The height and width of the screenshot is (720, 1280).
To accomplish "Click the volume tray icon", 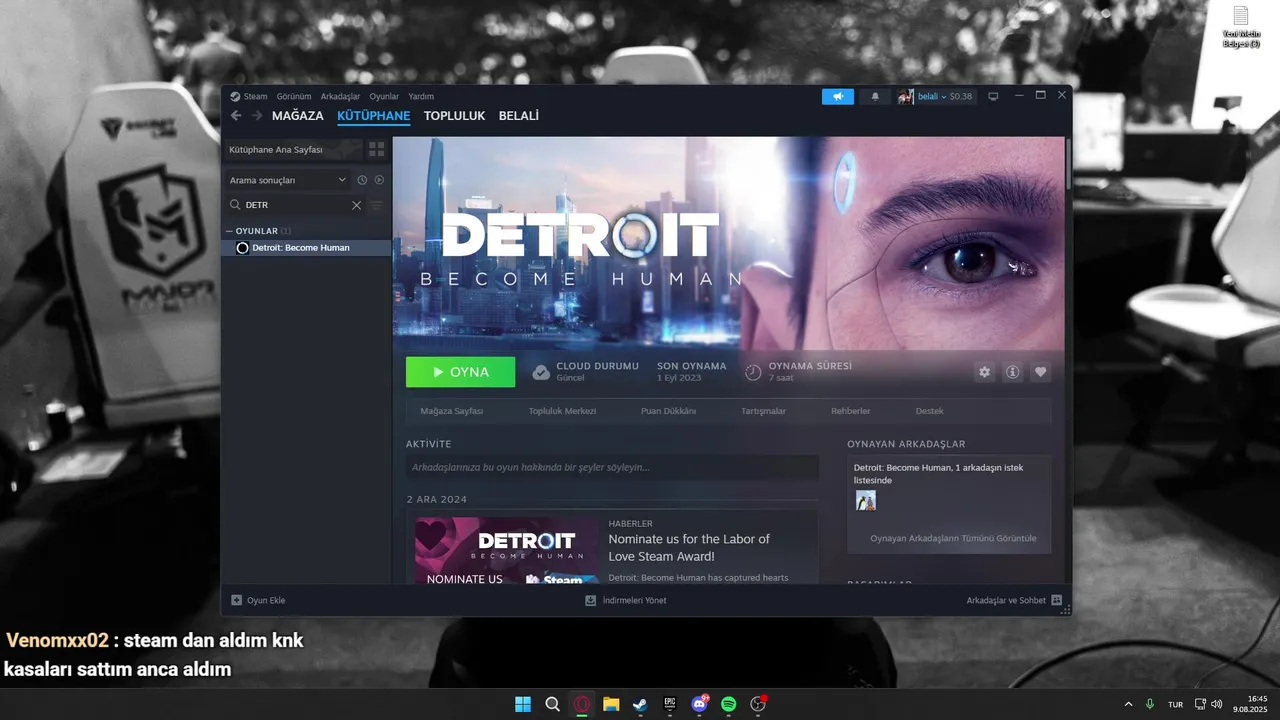I will (x=1216, y=704).
